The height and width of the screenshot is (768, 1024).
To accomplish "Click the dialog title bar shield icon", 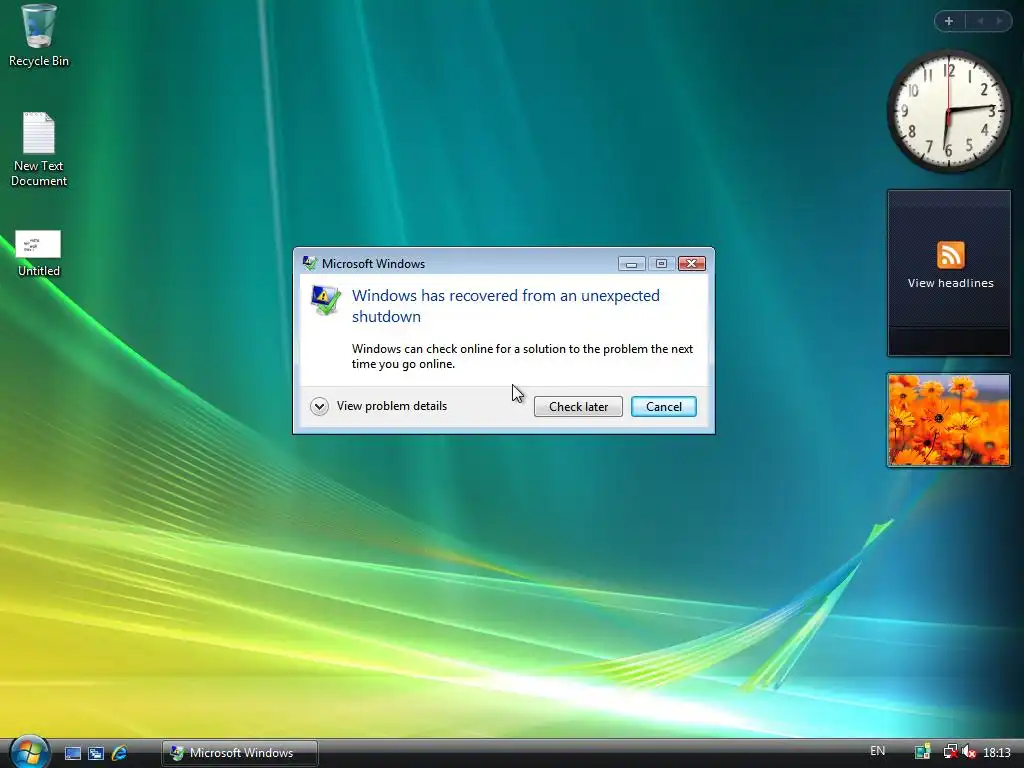I will (x=310, y=263).
